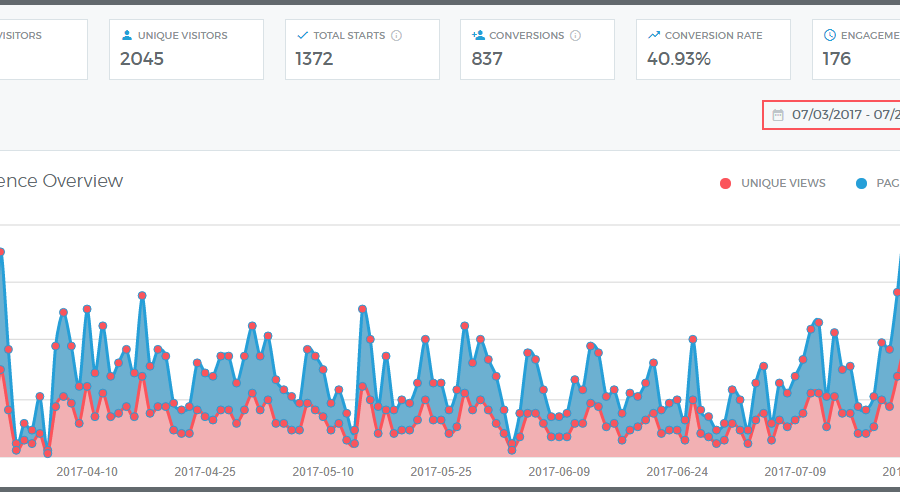Click the Engagement value 176

point(836,59)
